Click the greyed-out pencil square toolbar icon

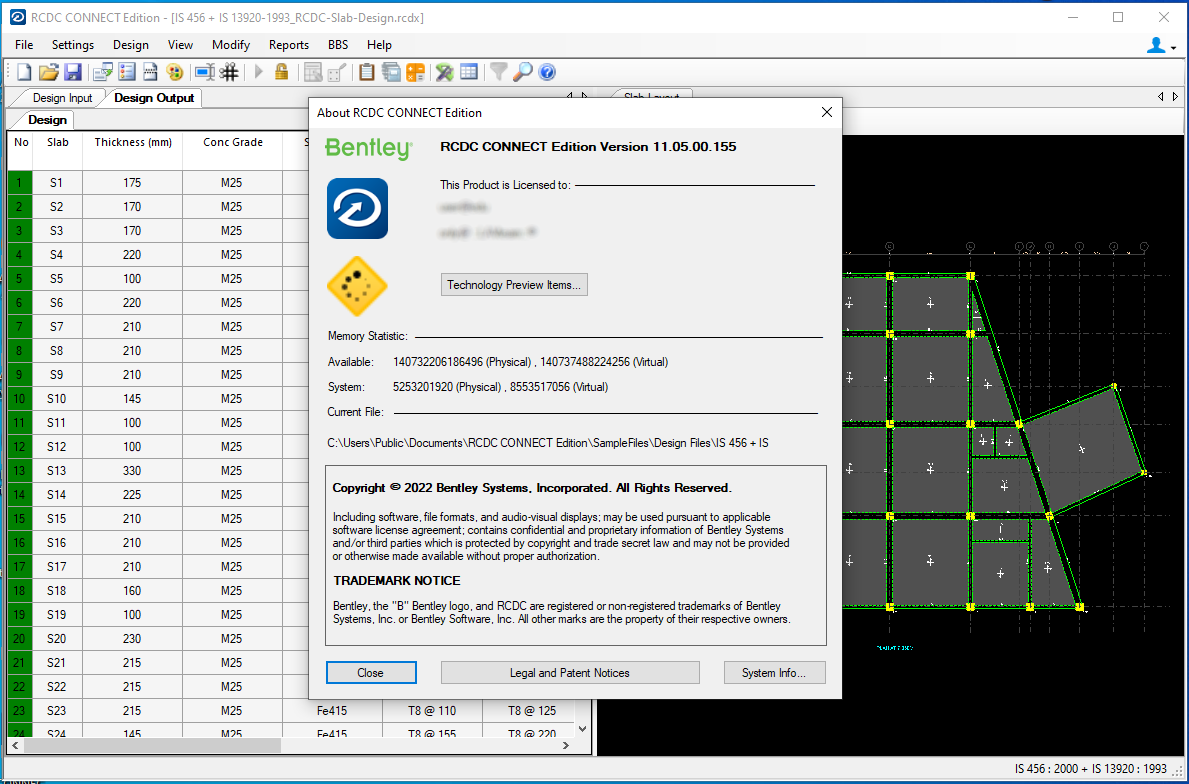click(x=337, y=72)
